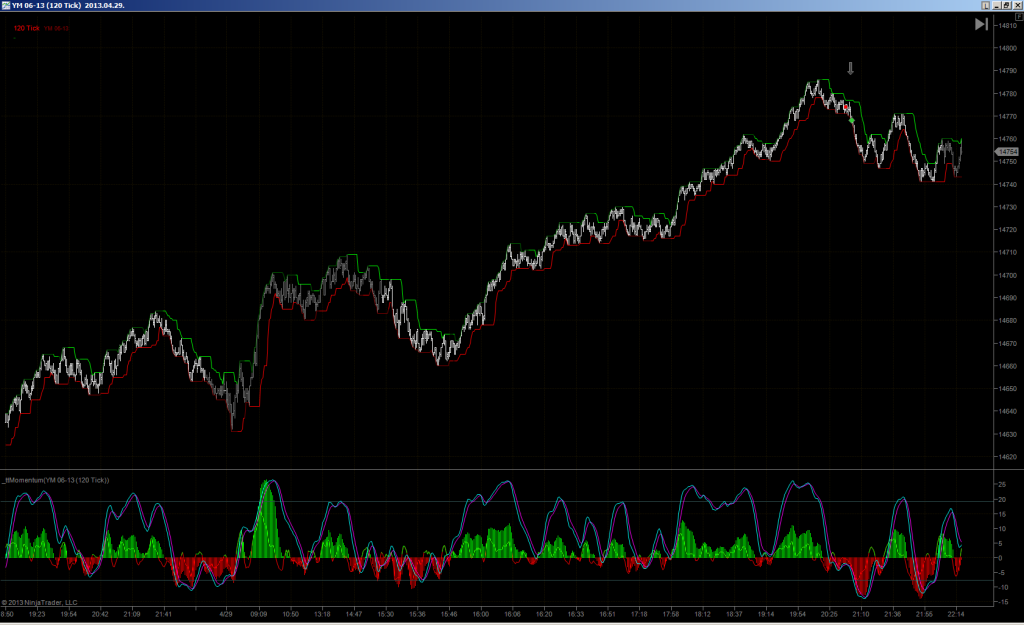The image size is (1024, 625).
Task: Click the 'L' link button in the title bar
Action: [985, 5]
